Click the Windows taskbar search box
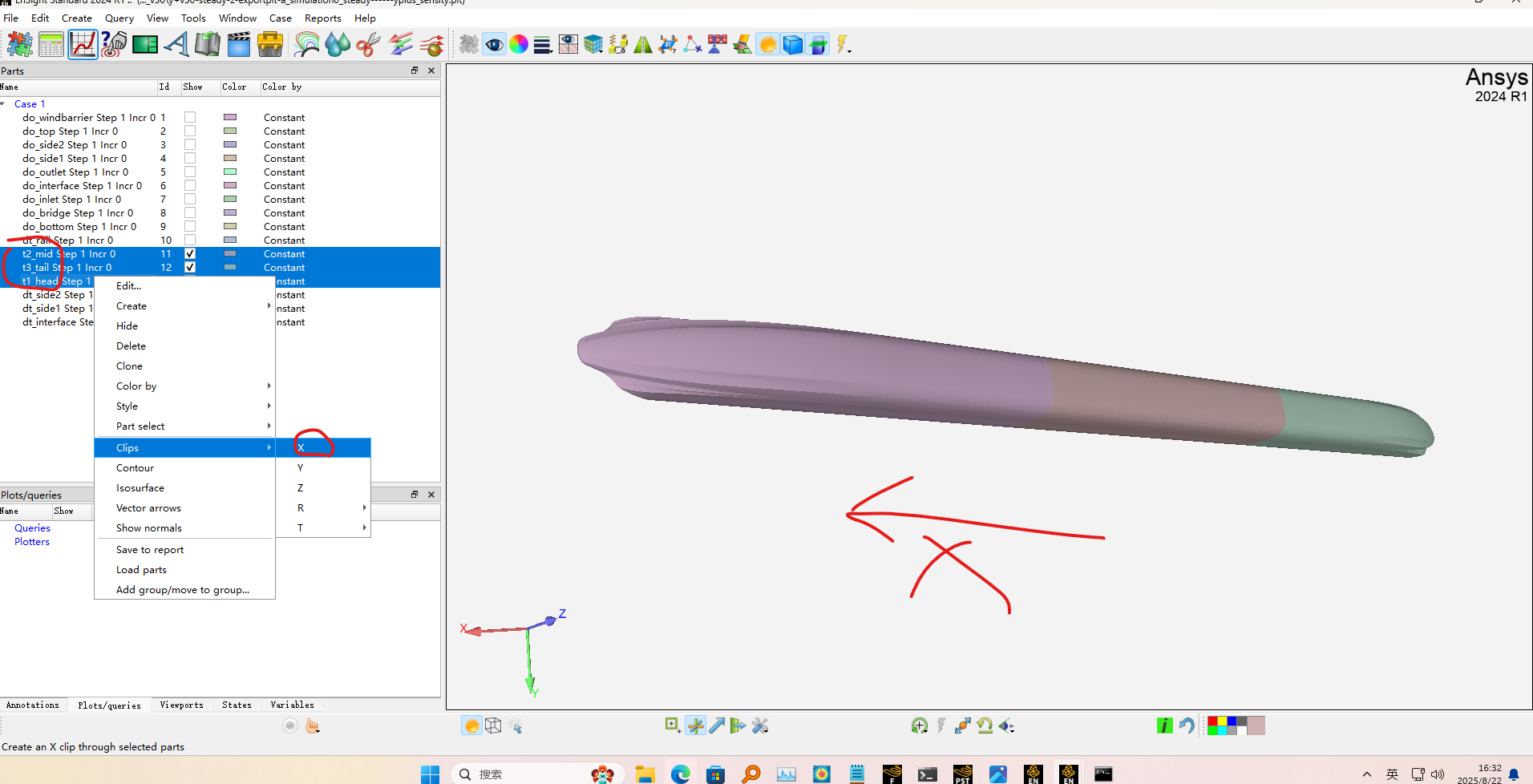The height and width of the screenshot is (784, 1533). [x=537, y=774]
